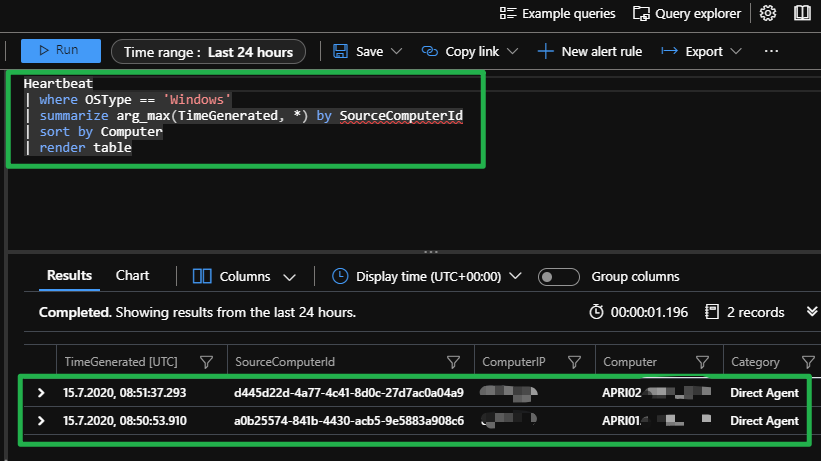821x461 pixels.
Task: Click the Computer column header
Action: tap(630, 362)
